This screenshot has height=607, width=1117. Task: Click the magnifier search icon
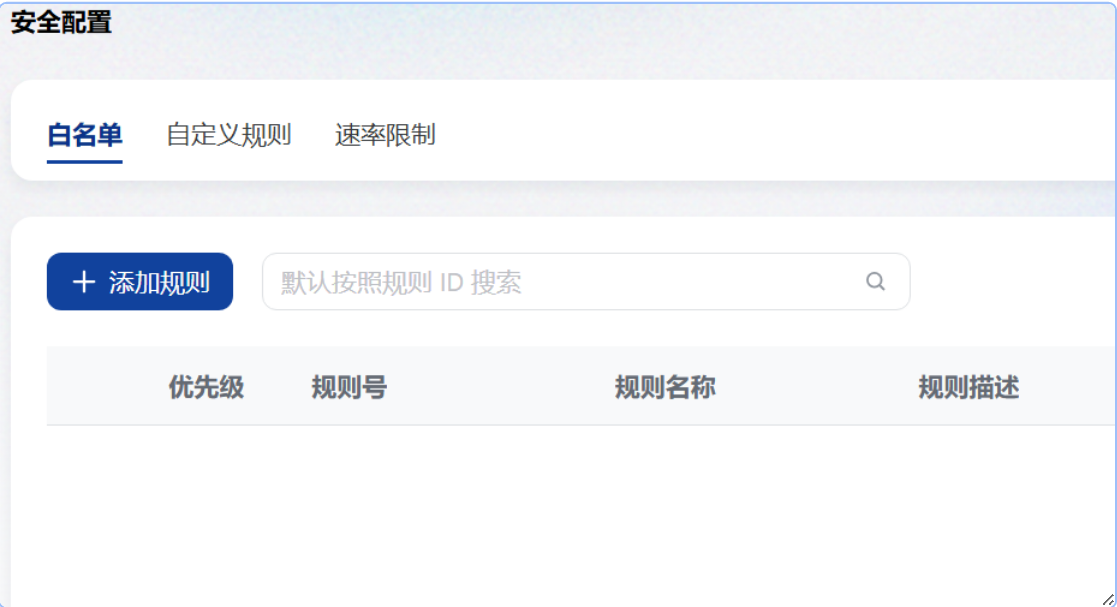(875, 282)
